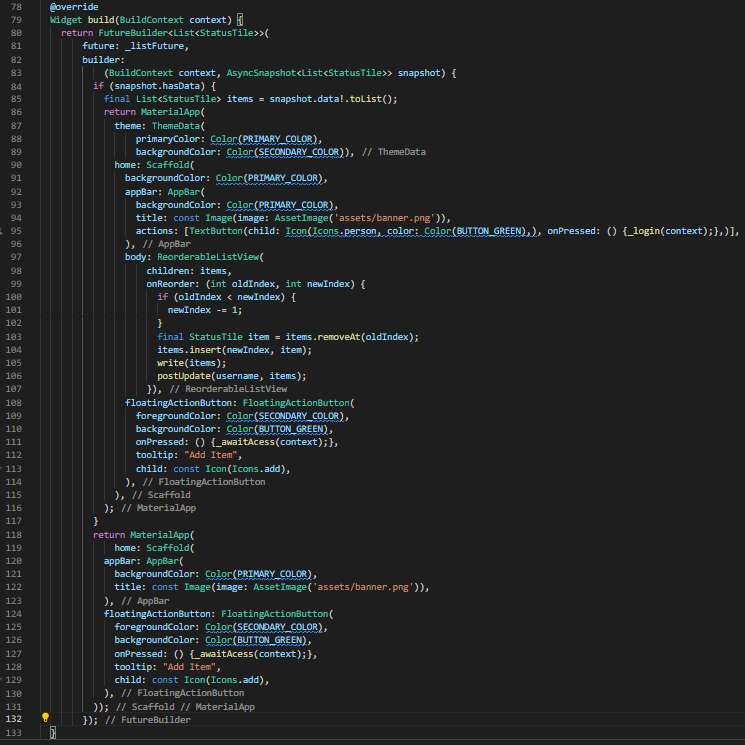Click 'write(items);' on line 105

(x=191, y=363)
